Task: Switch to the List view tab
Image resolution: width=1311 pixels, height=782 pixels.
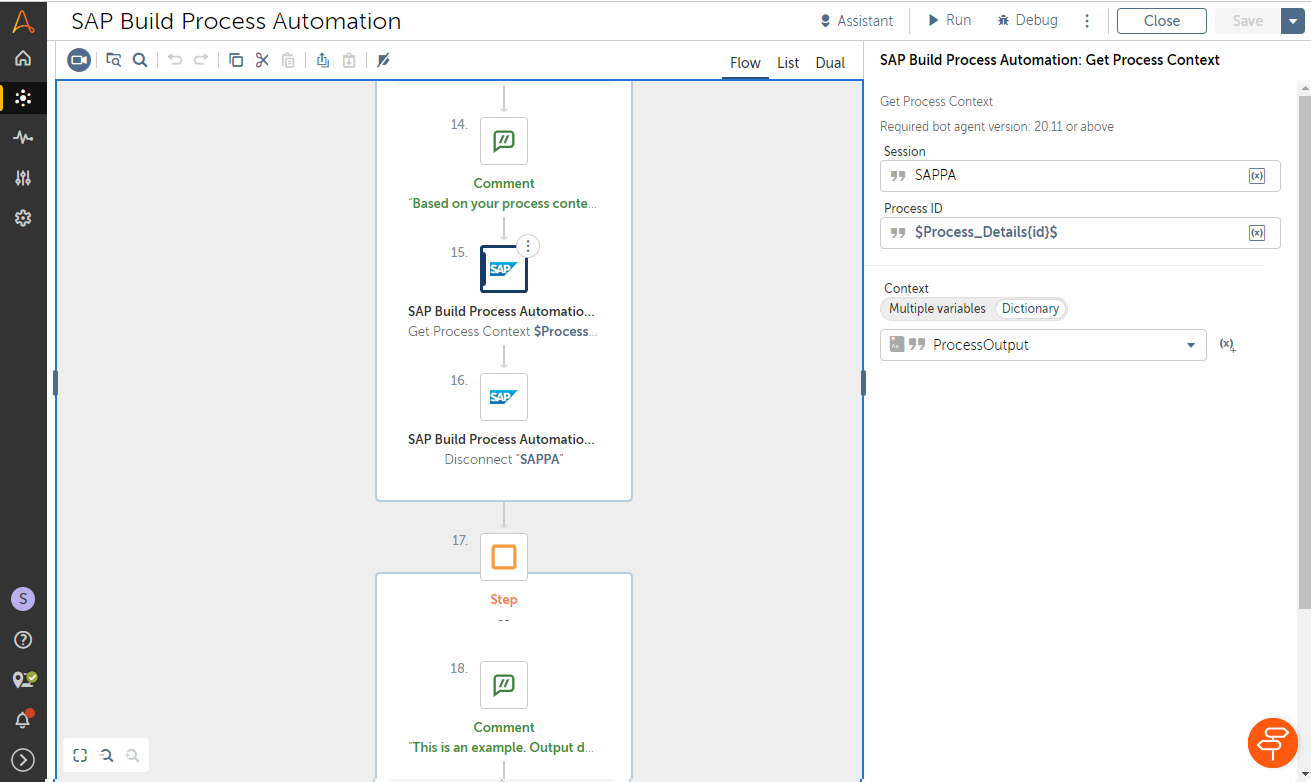Action: tap(788, 63)
